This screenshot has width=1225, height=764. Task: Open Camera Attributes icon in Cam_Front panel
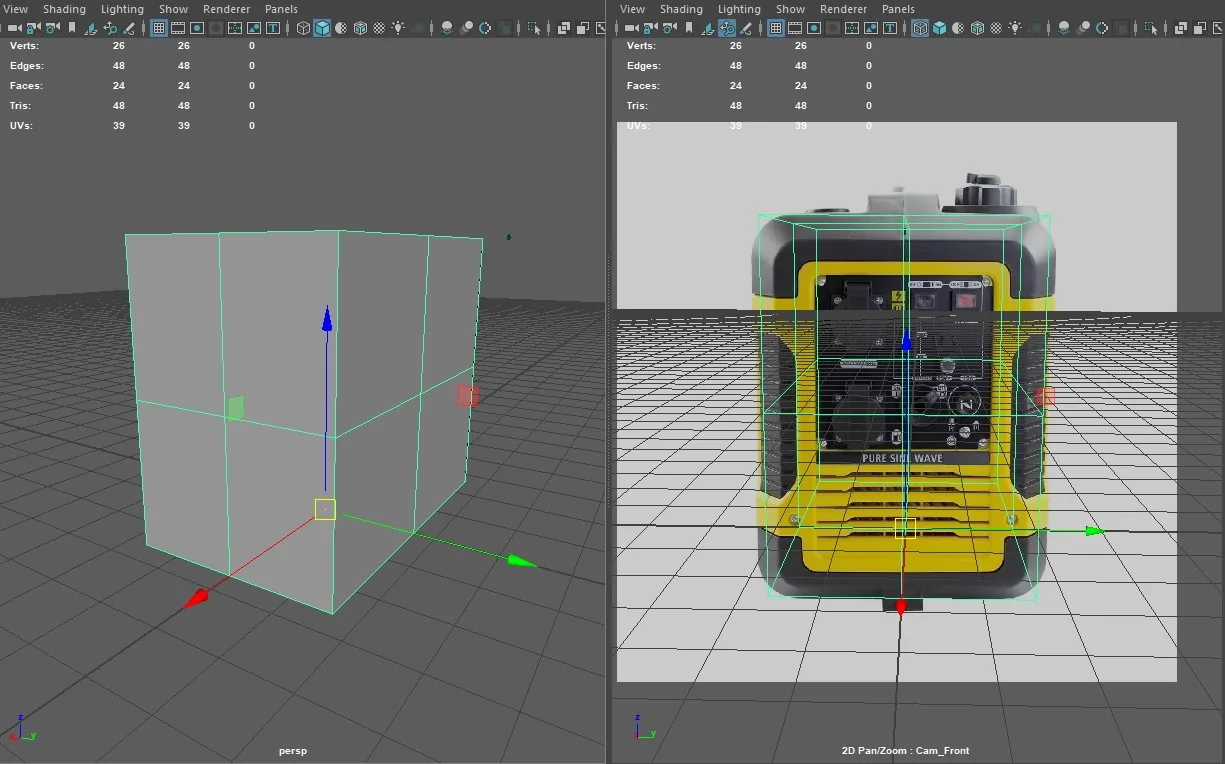(x=669, y=29)
